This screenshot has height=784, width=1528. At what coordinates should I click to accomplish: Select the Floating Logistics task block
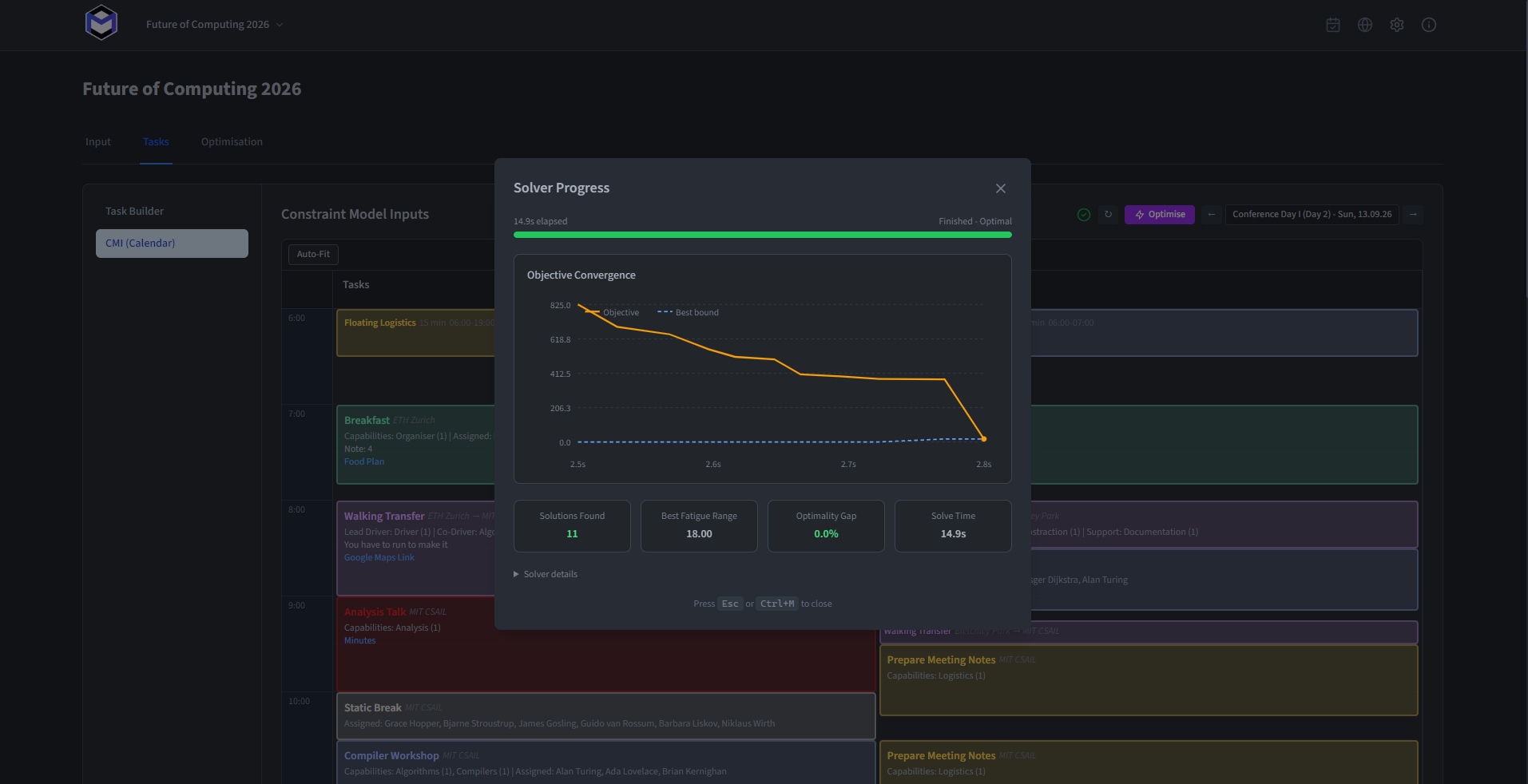click(416, 333)
